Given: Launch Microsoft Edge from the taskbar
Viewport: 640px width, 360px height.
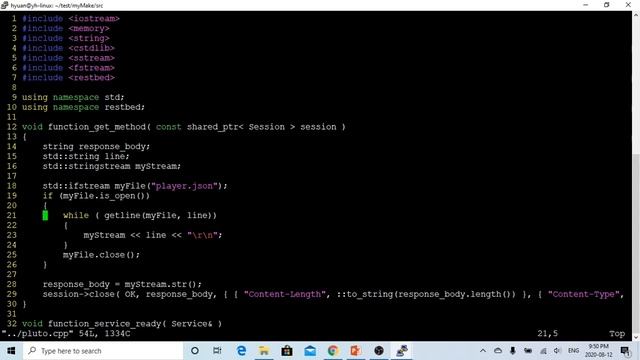Looking at the screenshot, I should point(241,351).
